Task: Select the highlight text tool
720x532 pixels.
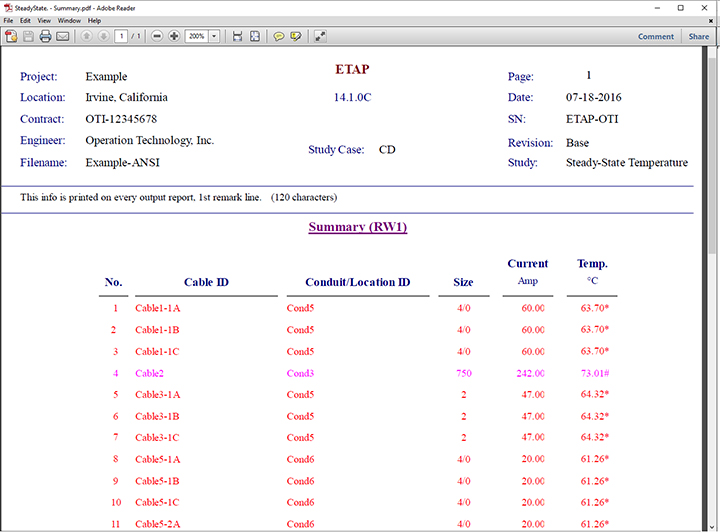Action: point(296,36)
